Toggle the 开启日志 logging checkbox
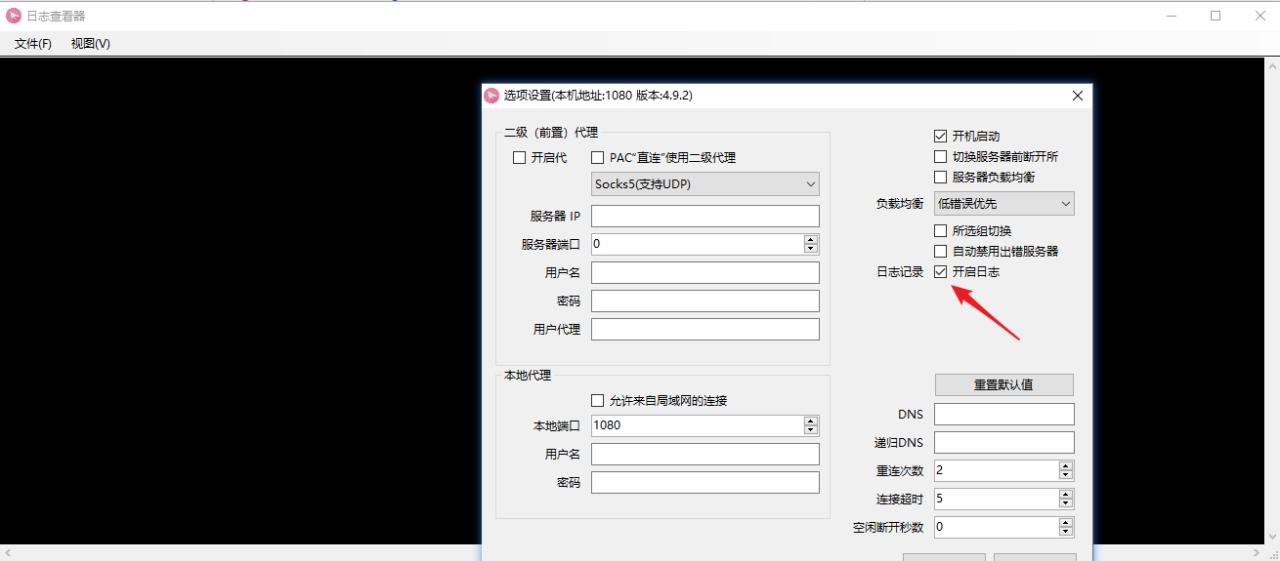The height and width of the screenshot is (561, 1280). pyautogui.click(x=940, y=272)
